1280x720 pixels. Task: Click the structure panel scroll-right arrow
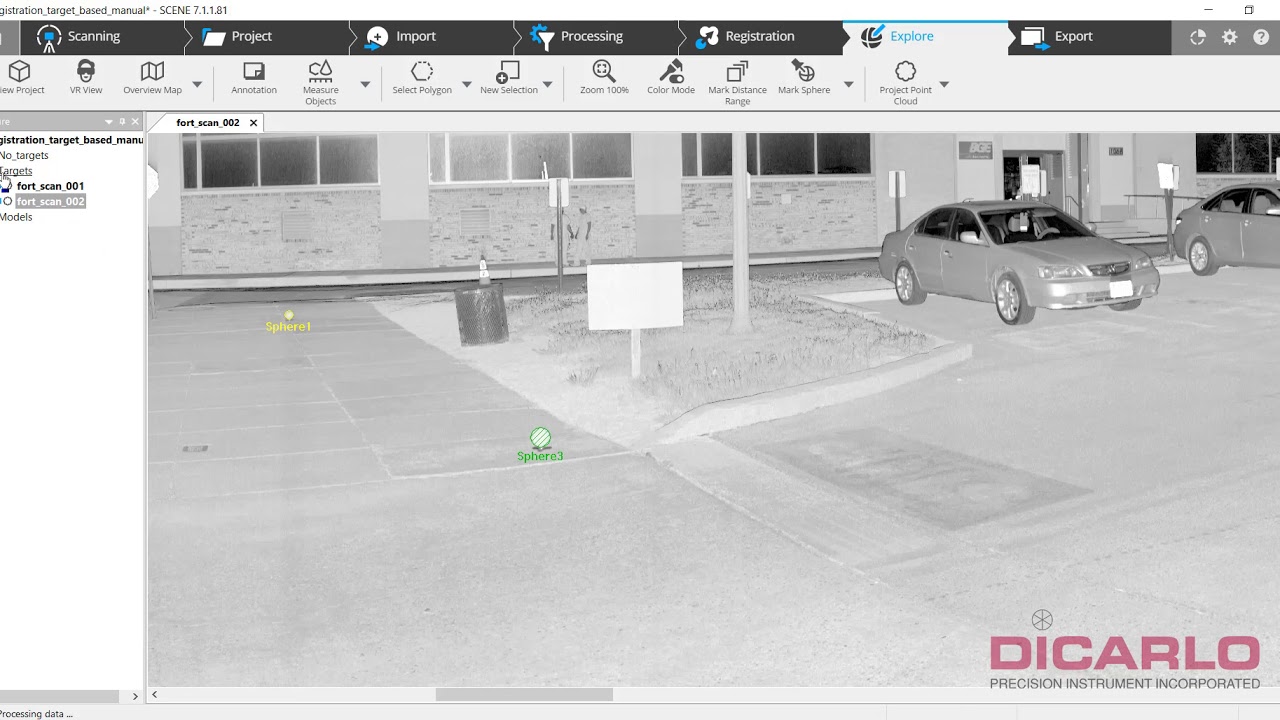(135, 696)
